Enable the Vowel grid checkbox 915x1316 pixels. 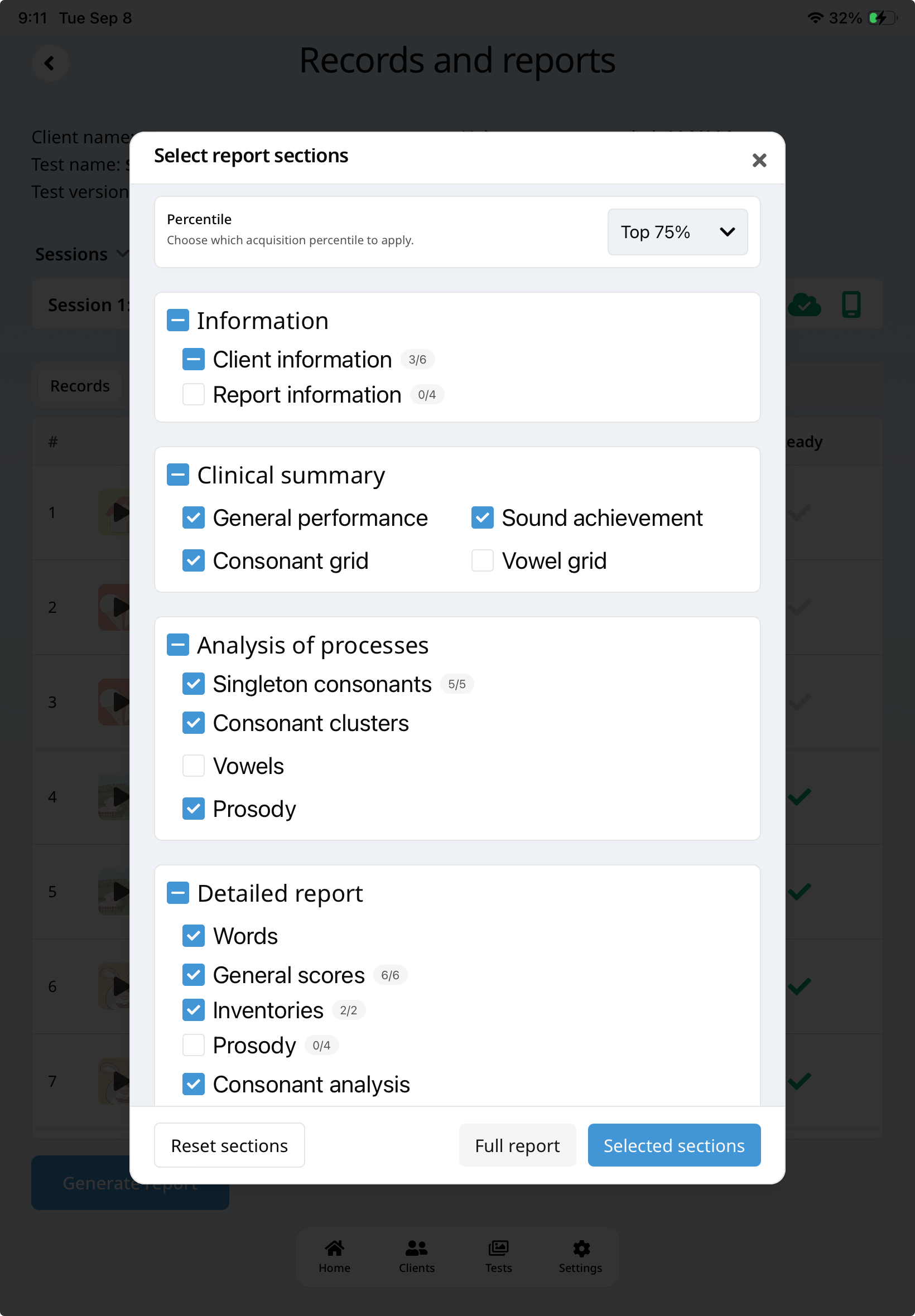482,561
